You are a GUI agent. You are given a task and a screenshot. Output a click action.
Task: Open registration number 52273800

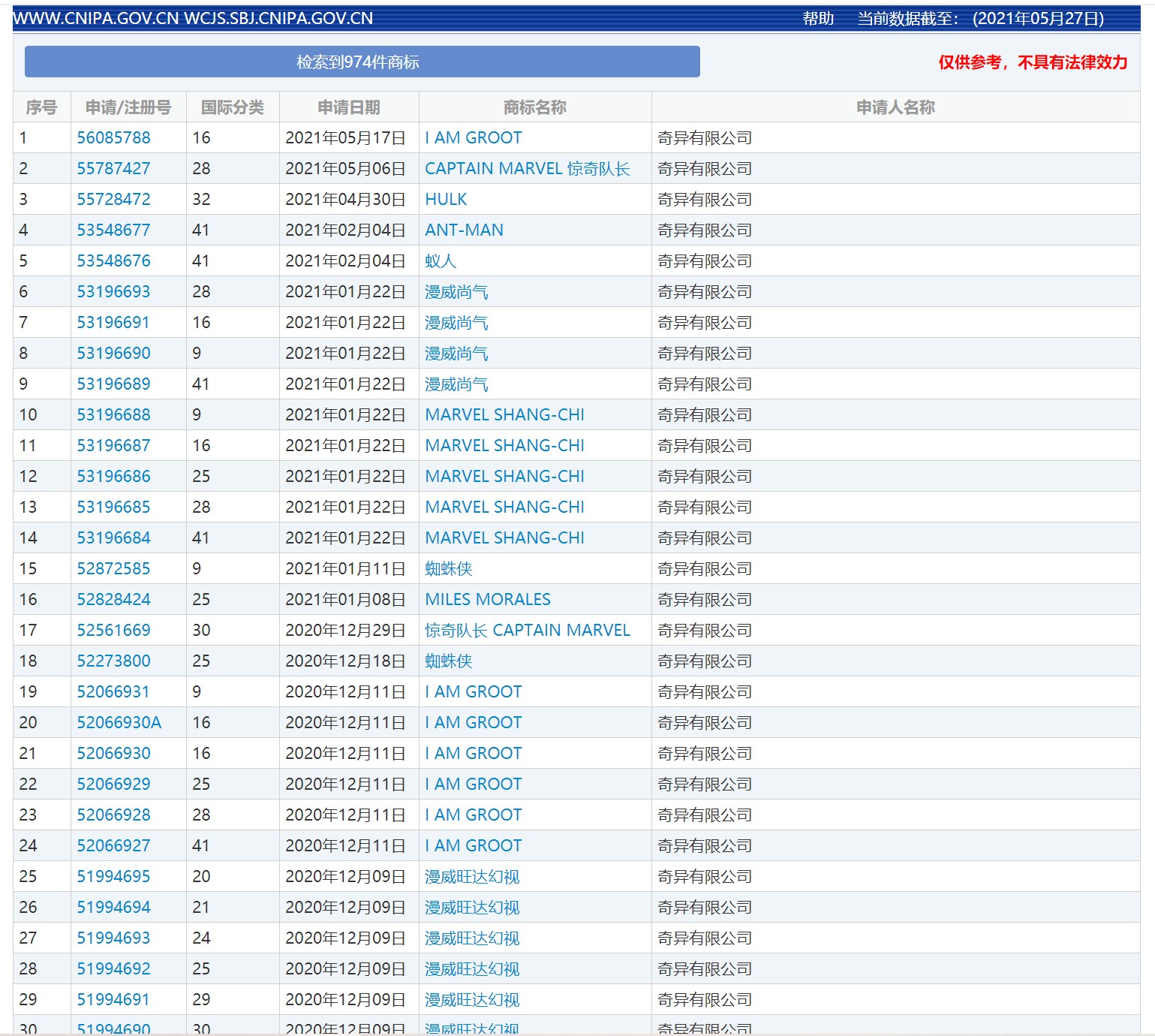click(x=113, y=661)
